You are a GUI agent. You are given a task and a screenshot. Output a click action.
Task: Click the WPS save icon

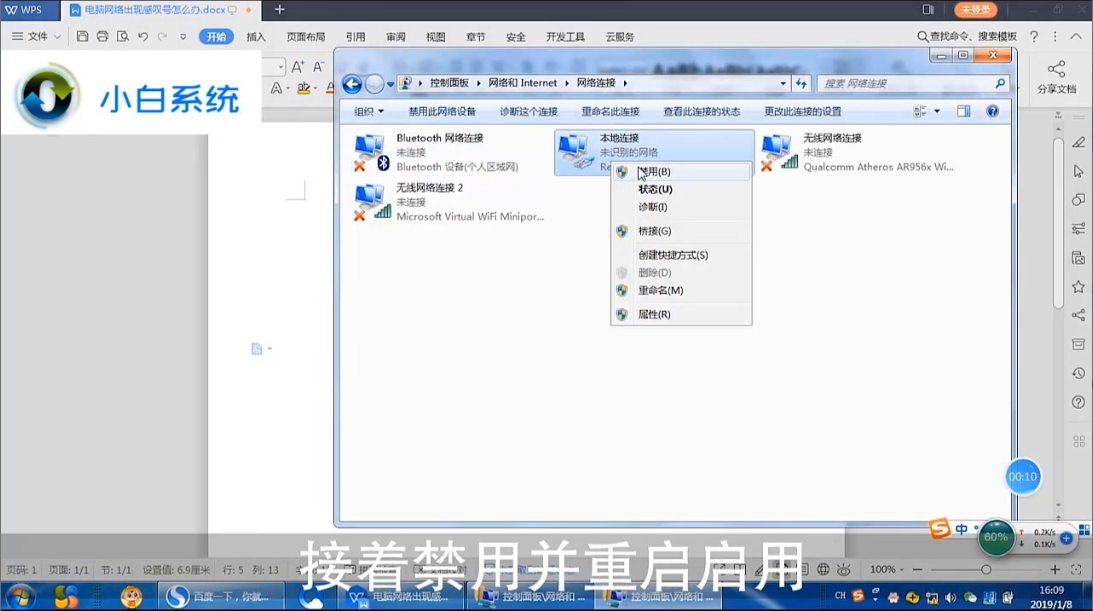point(82,36)
